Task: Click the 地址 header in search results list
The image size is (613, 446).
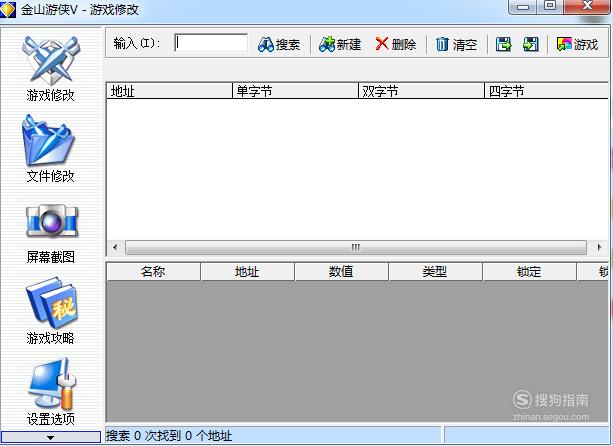Action: (169, 91)
